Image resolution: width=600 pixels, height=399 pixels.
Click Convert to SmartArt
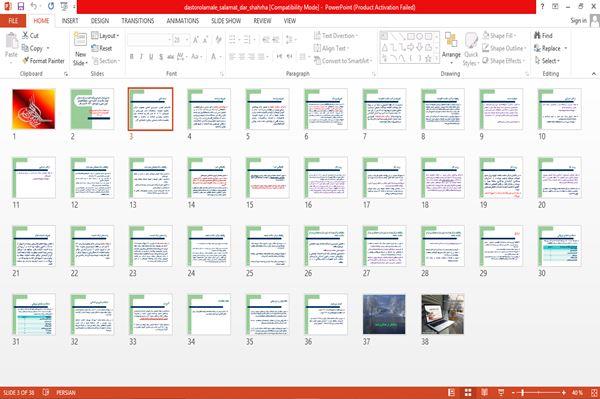click(343, 60)
